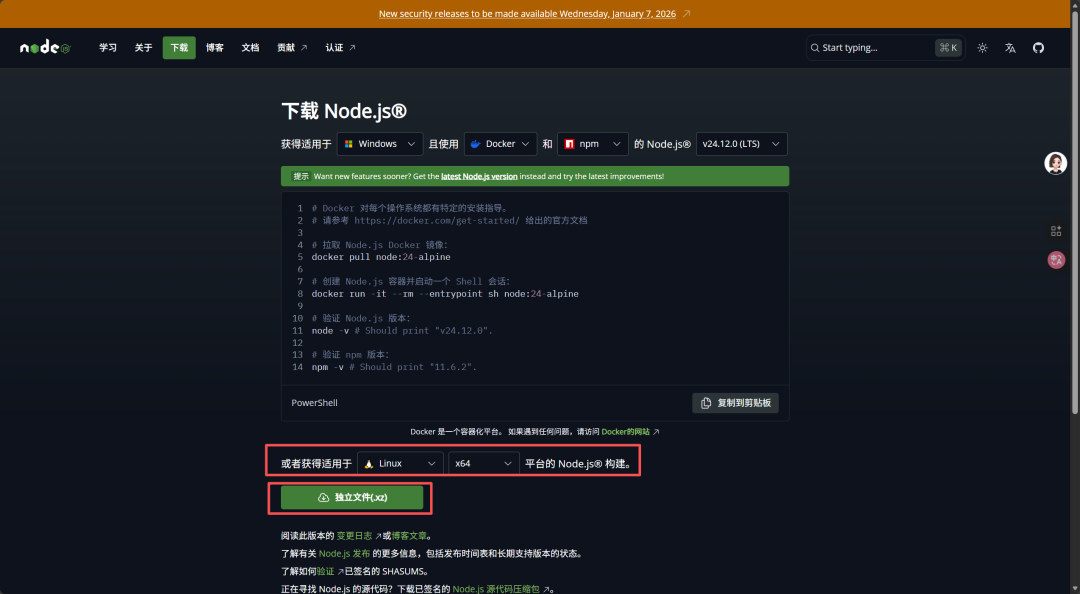Viewport: 1080px width, 594px height.
Task: Open the 学习 menu item
Action: (107, 48)
